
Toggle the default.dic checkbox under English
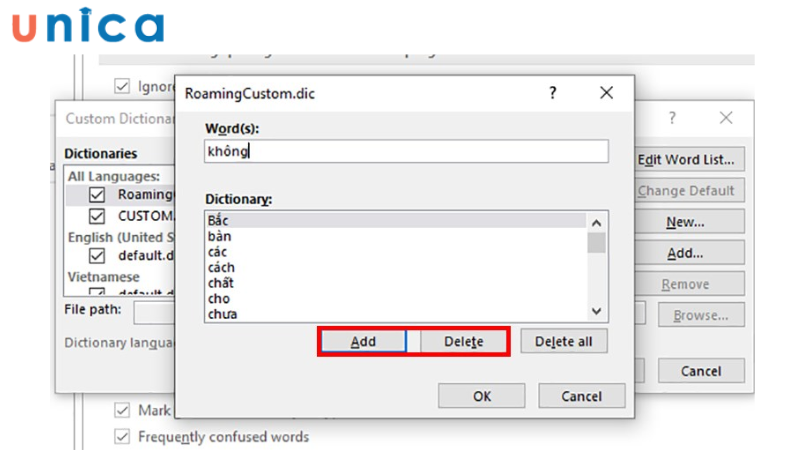click(x=97, y=255)
